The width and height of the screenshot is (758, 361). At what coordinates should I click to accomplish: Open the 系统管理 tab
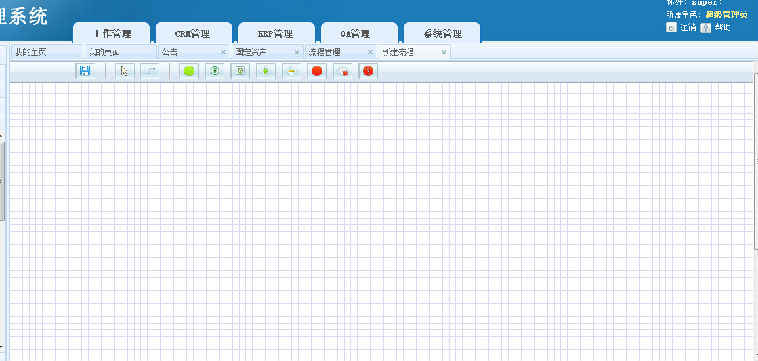(442, 33)
